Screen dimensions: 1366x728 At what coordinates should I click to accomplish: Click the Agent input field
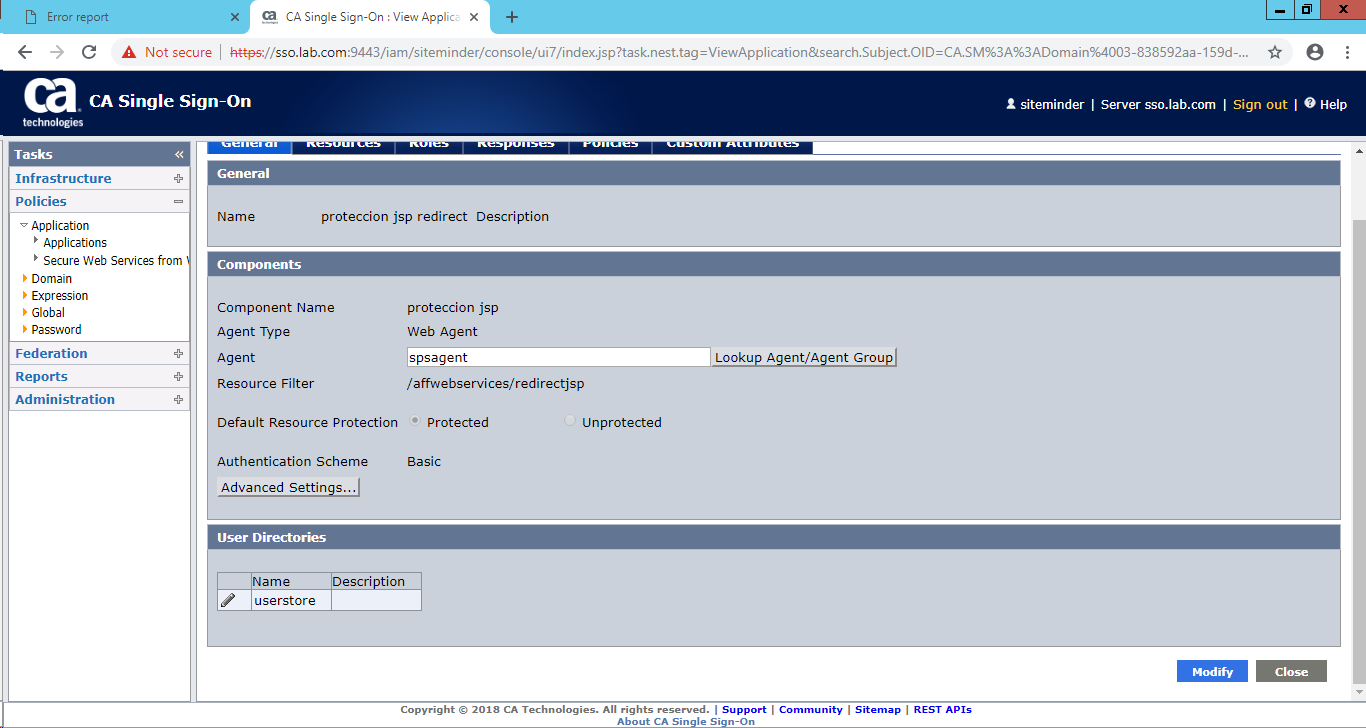point(558,357)
